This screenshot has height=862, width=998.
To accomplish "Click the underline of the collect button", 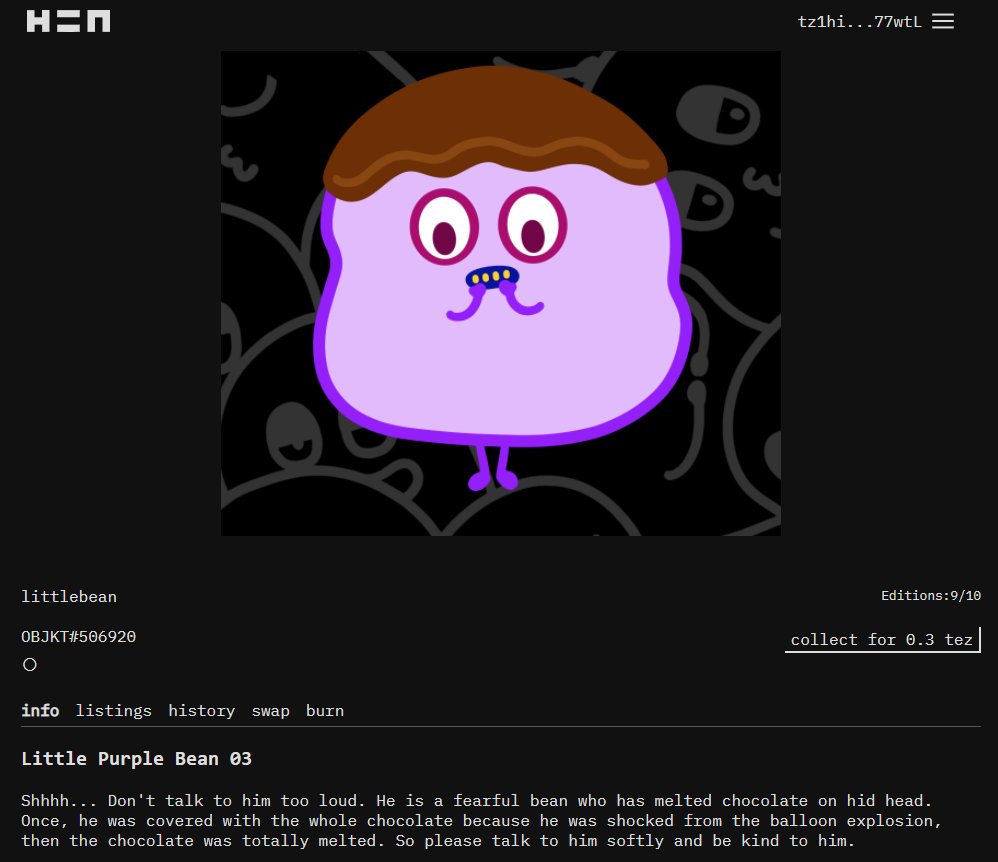I will pyautogui.click(x=882, y=651).
